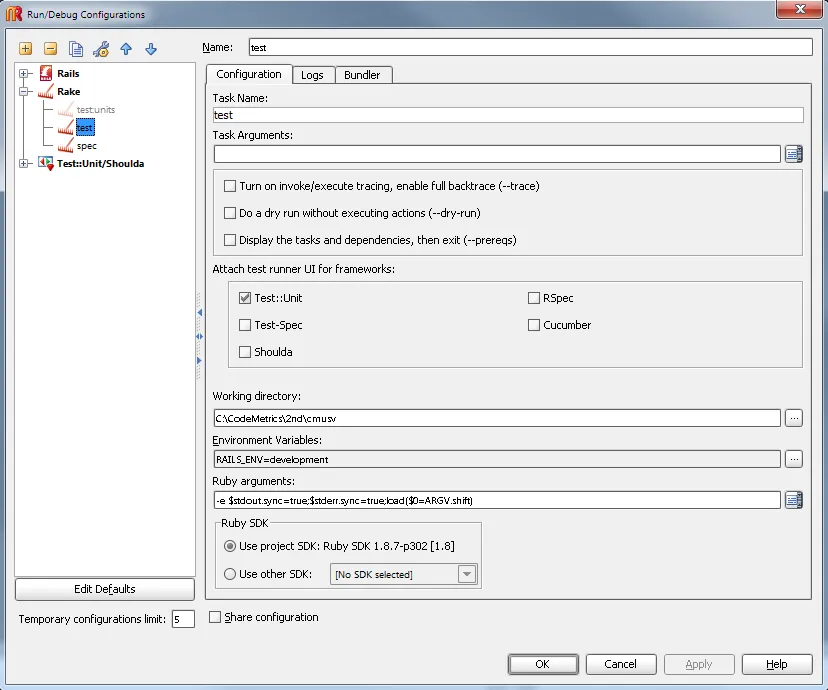Viewport: 828px width, 690px height.
Task: Click the Task Arguments input field
Action: coord(497,154)
